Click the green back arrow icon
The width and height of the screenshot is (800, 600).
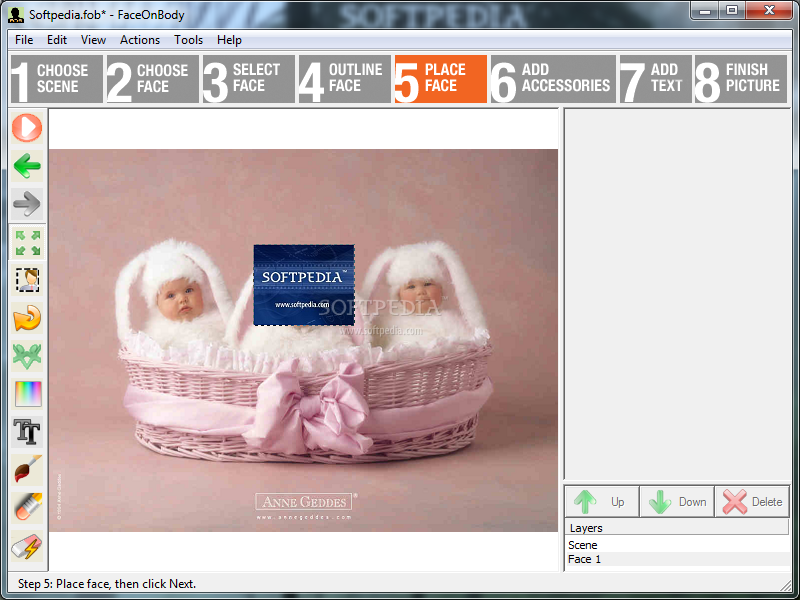[27, 165]
